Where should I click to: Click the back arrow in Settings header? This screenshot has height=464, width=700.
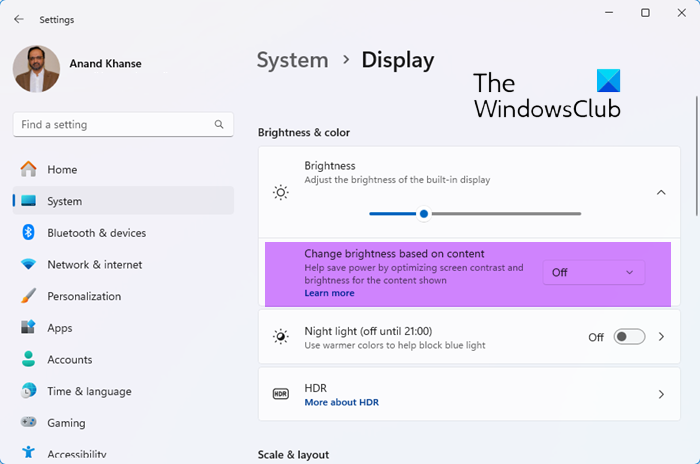(x=19, y=19)
